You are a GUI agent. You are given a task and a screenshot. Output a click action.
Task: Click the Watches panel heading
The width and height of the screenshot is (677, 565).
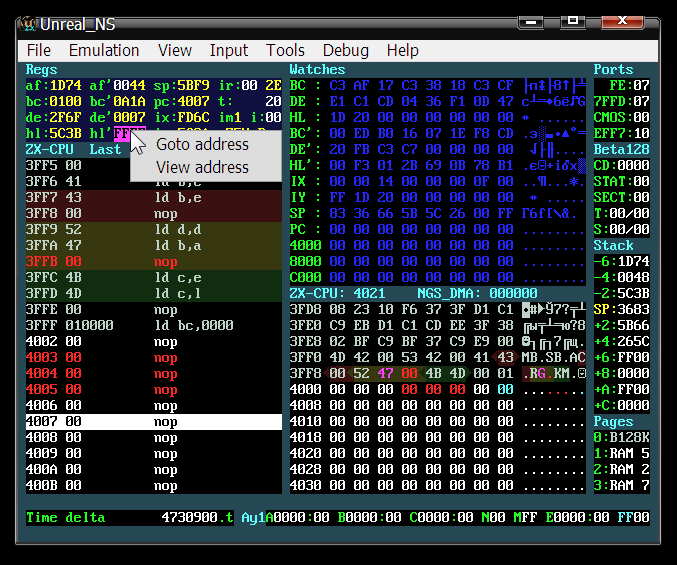[x=317, y=69]
